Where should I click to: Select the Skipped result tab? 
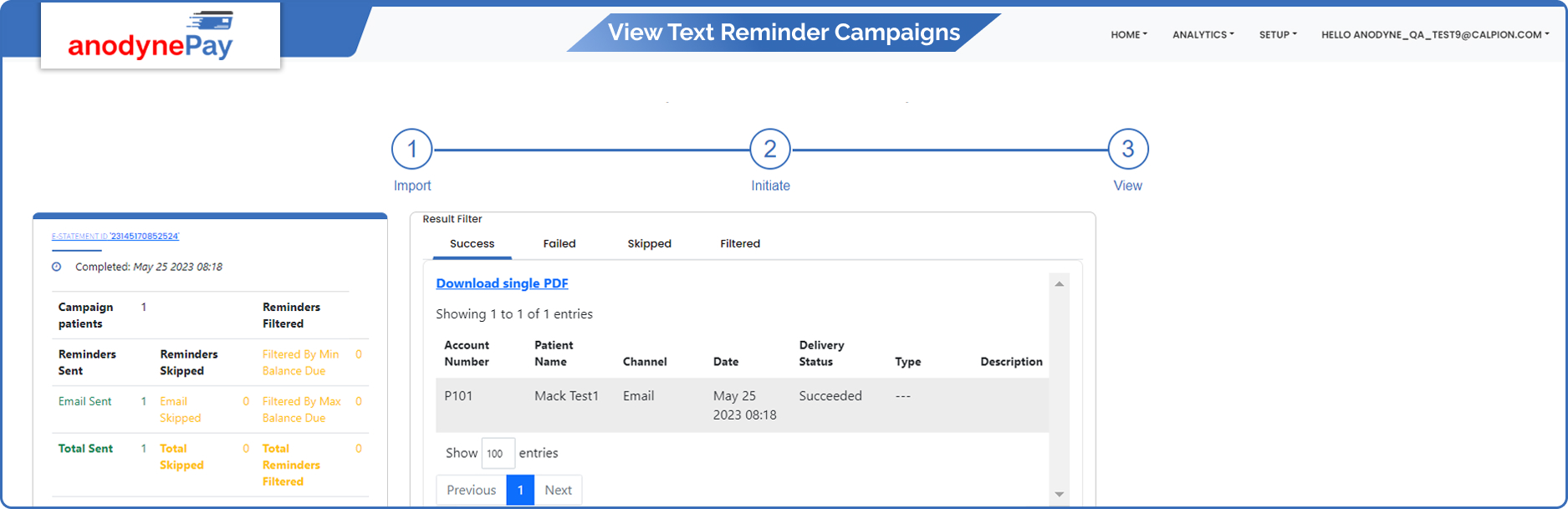point(650,244)
